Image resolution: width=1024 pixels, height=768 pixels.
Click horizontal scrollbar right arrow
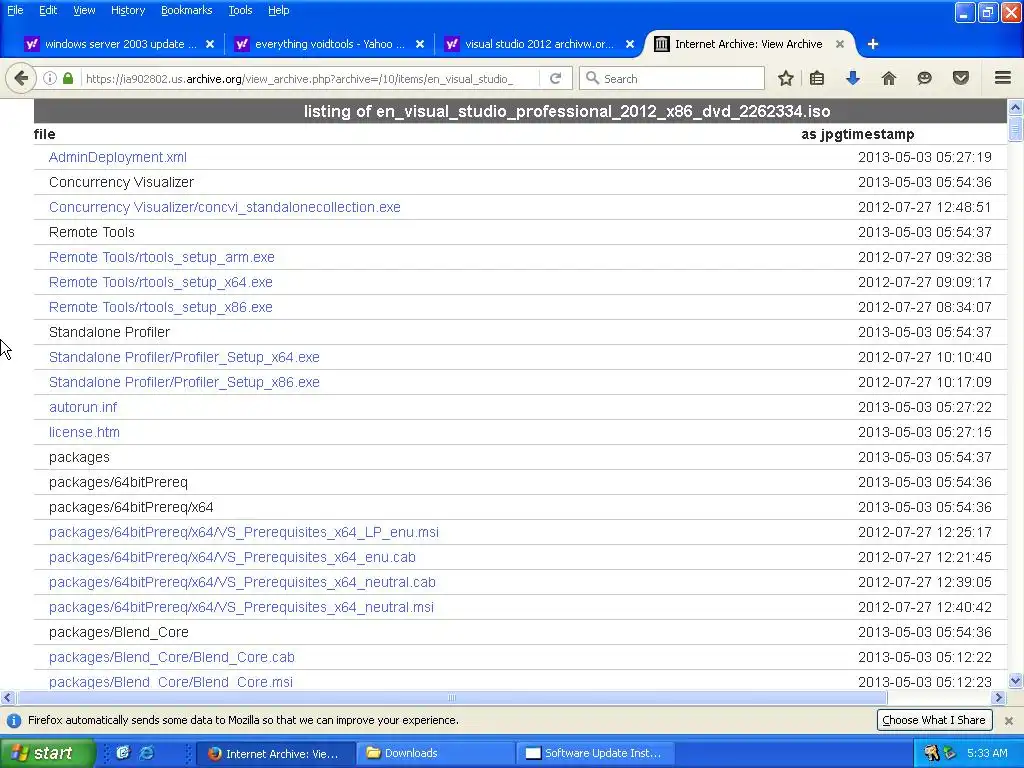pyautogui.click(x=998, y=697)
